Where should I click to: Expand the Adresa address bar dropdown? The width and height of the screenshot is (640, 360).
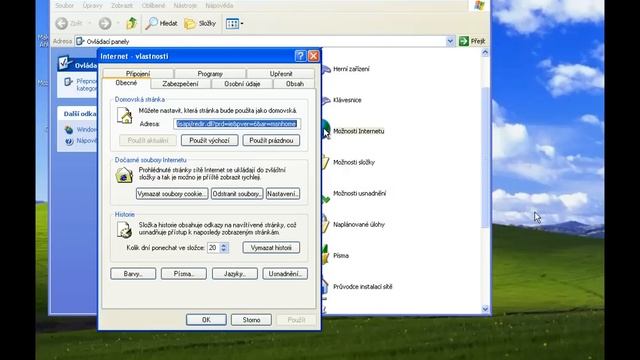[x=450, y=41]
